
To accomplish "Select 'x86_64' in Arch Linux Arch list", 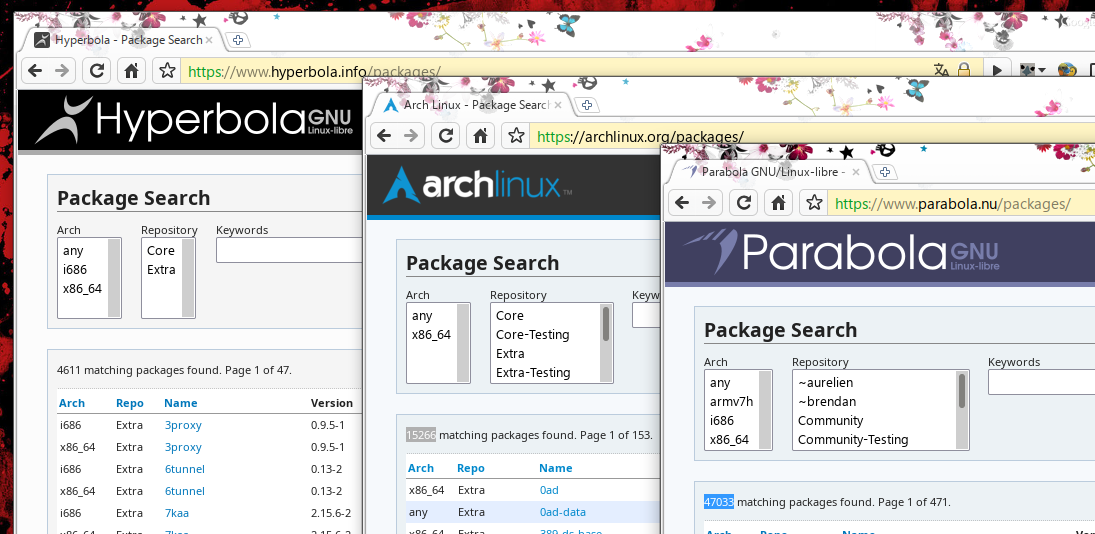I will [432, 334].
